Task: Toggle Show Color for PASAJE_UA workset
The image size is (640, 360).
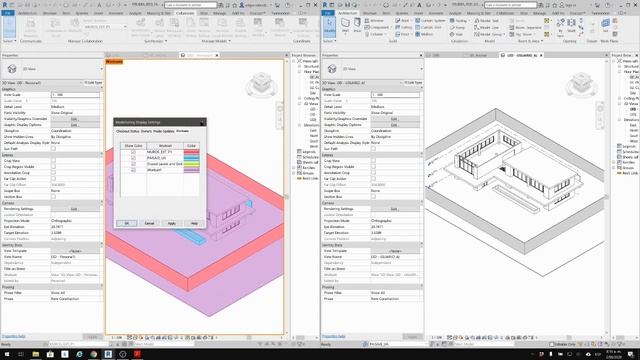Action: (133, 158)
